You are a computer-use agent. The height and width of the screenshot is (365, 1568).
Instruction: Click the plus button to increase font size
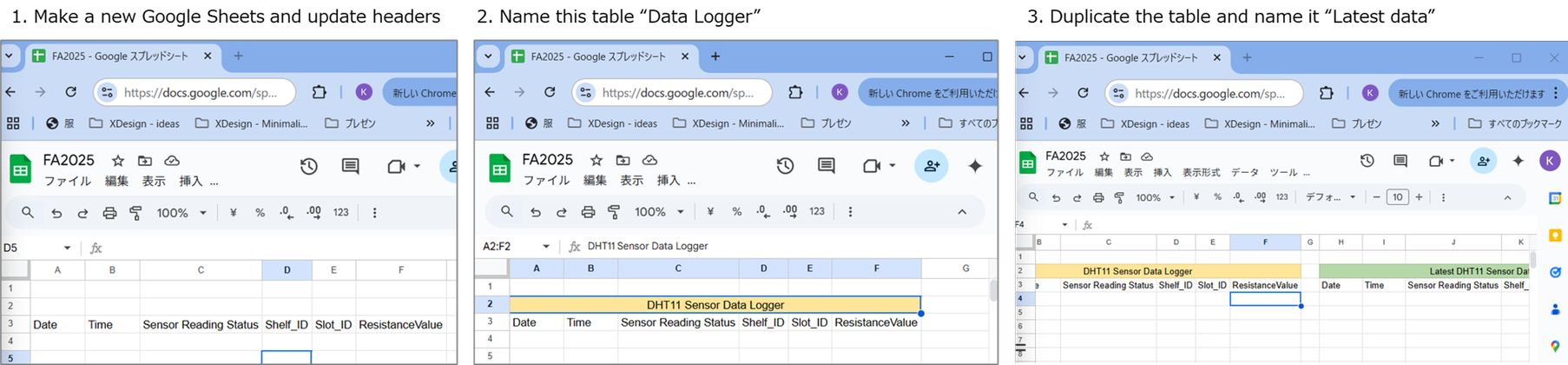1419,197
